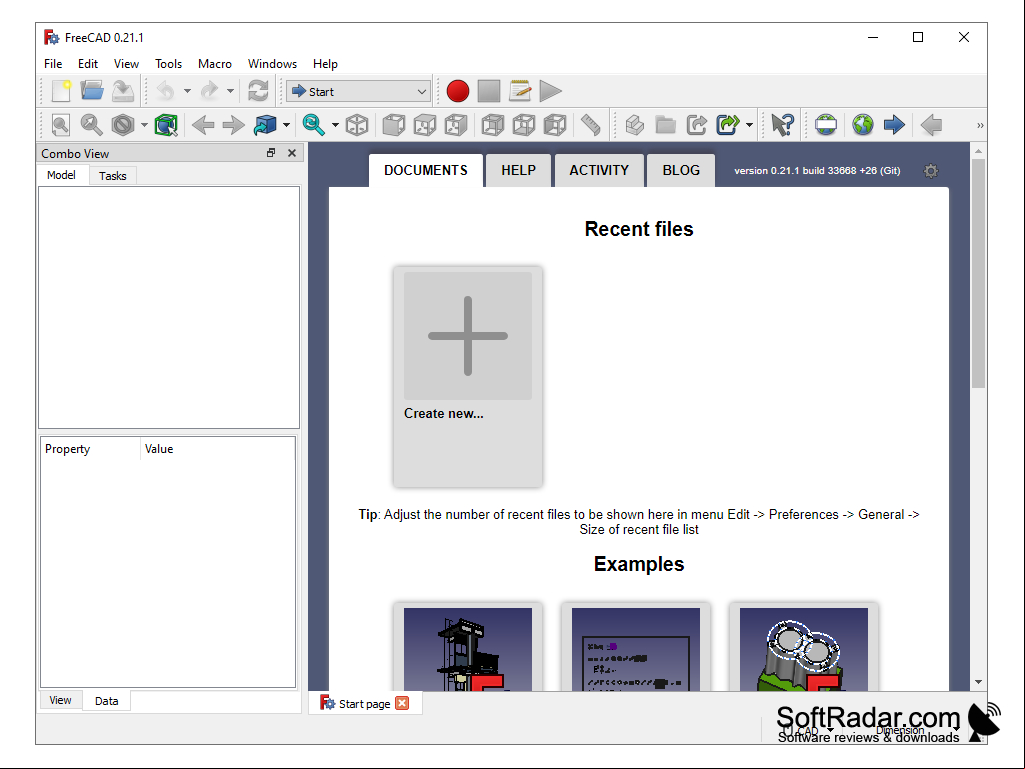Fit all content in view icon

click(x=61, y=125)
